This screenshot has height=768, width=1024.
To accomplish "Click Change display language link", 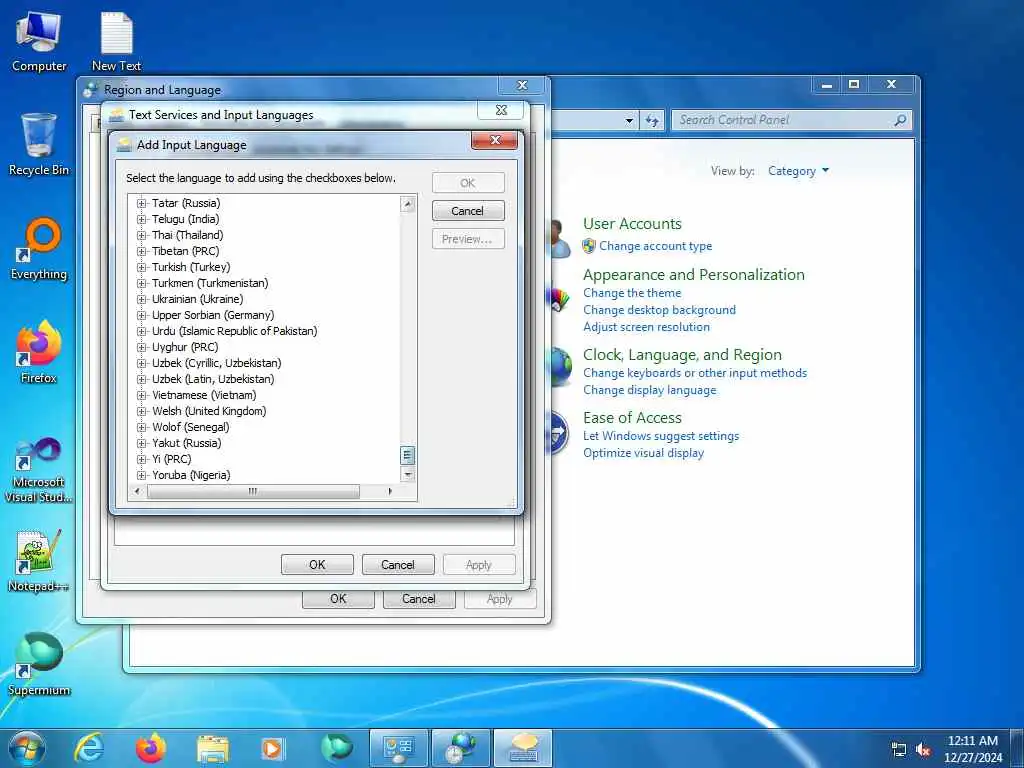I will pos(650,390).
